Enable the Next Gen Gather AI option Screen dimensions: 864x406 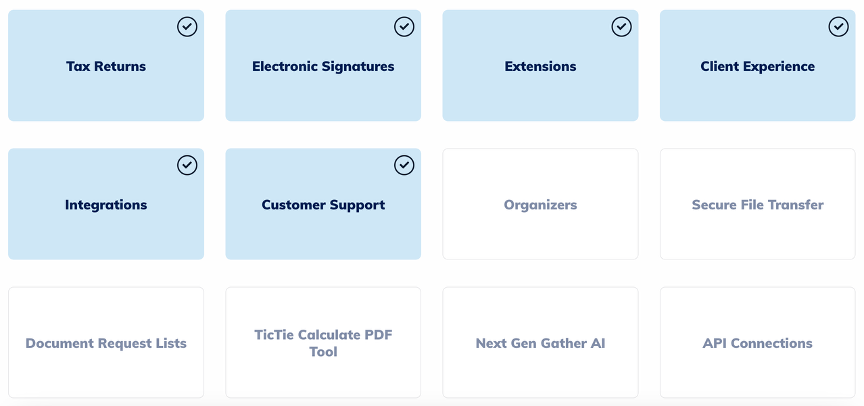[x=541, y=342]
